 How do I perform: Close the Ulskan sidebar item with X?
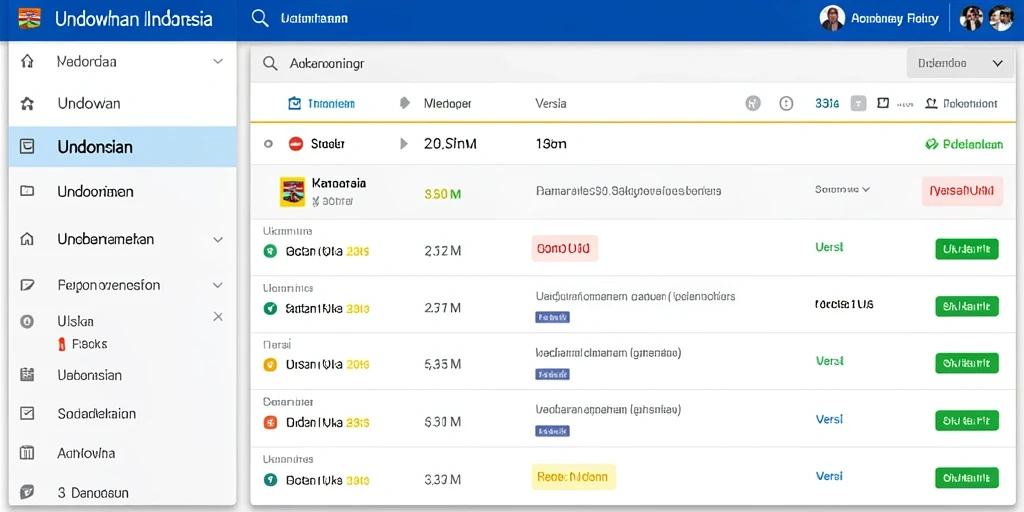(x=218, y=317)
